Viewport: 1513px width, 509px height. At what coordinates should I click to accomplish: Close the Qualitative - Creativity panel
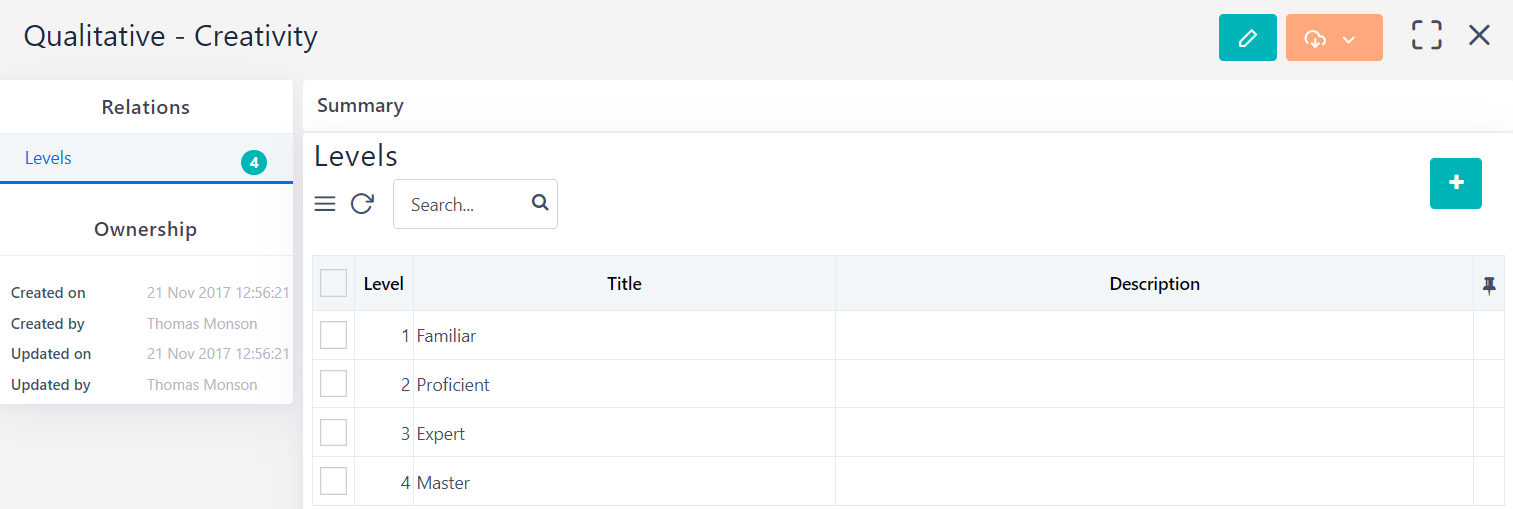1479,36
